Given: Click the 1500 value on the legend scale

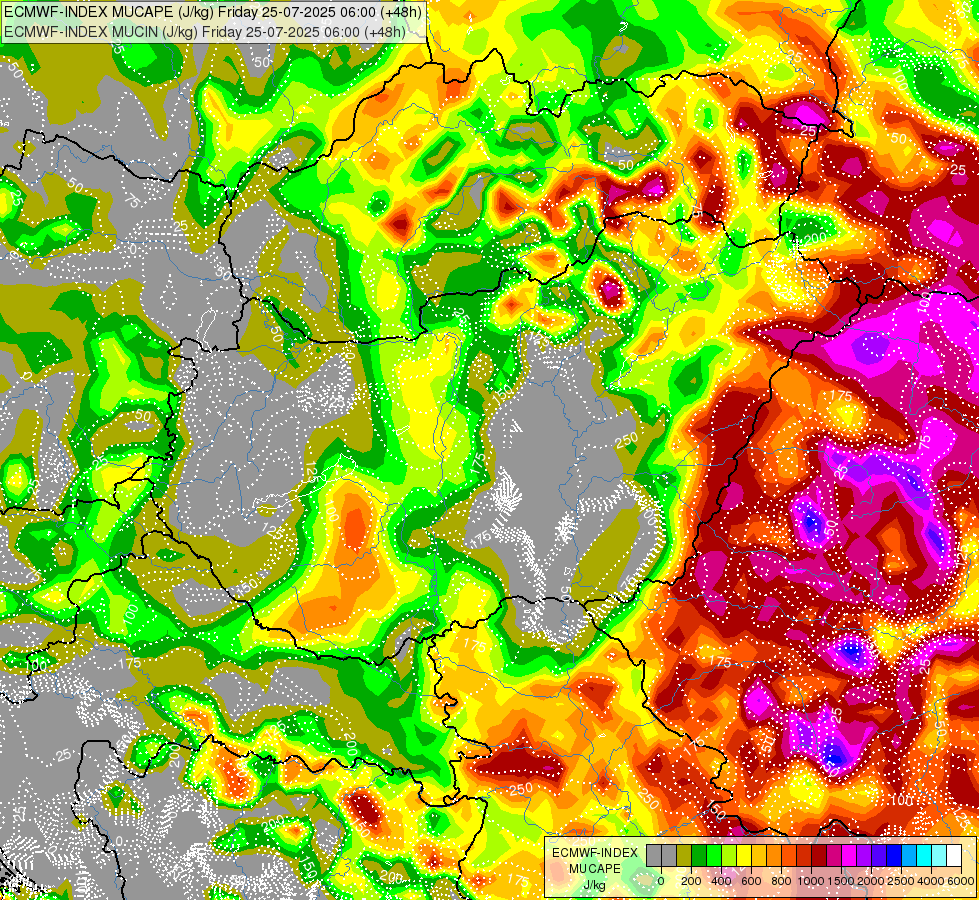Looking at the screenshot, I should [x=841, y=881].
